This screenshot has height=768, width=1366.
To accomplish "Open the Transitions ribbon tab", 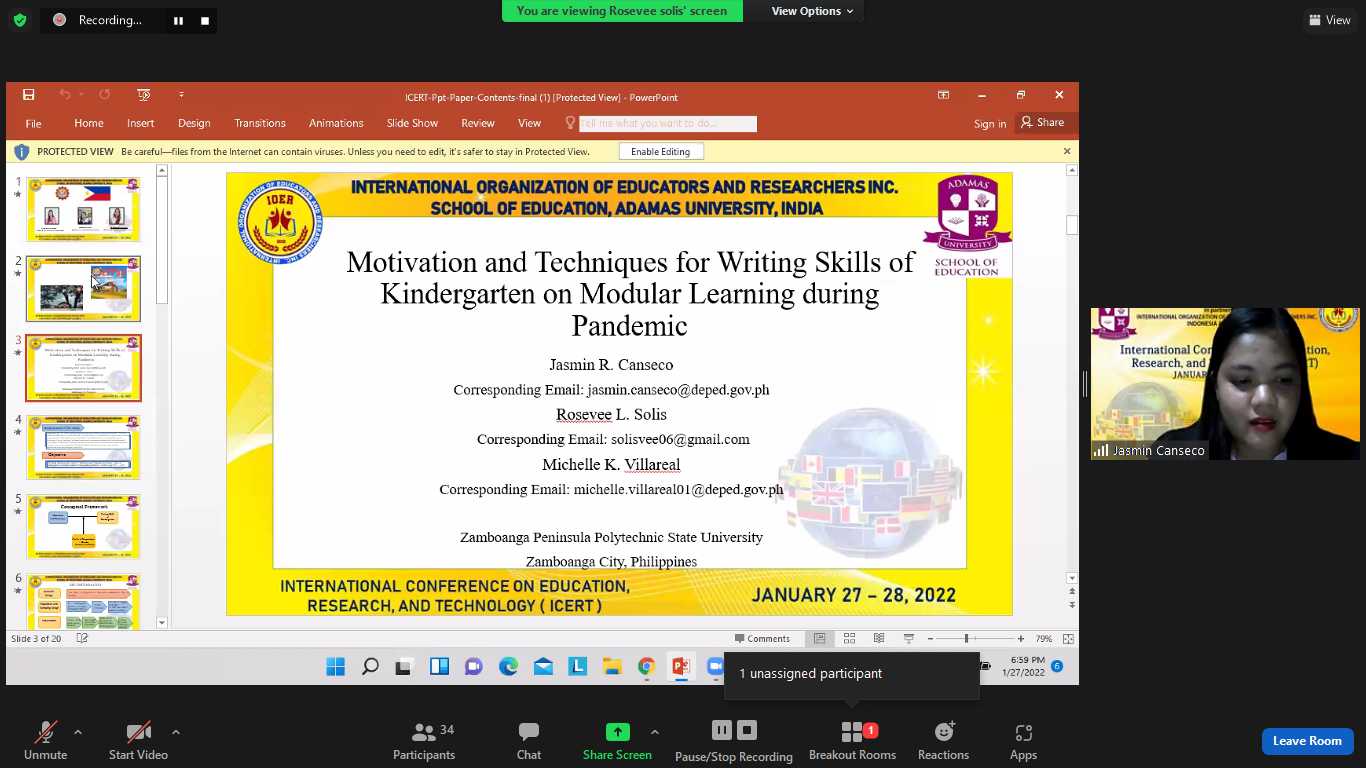I will point(260,123).
